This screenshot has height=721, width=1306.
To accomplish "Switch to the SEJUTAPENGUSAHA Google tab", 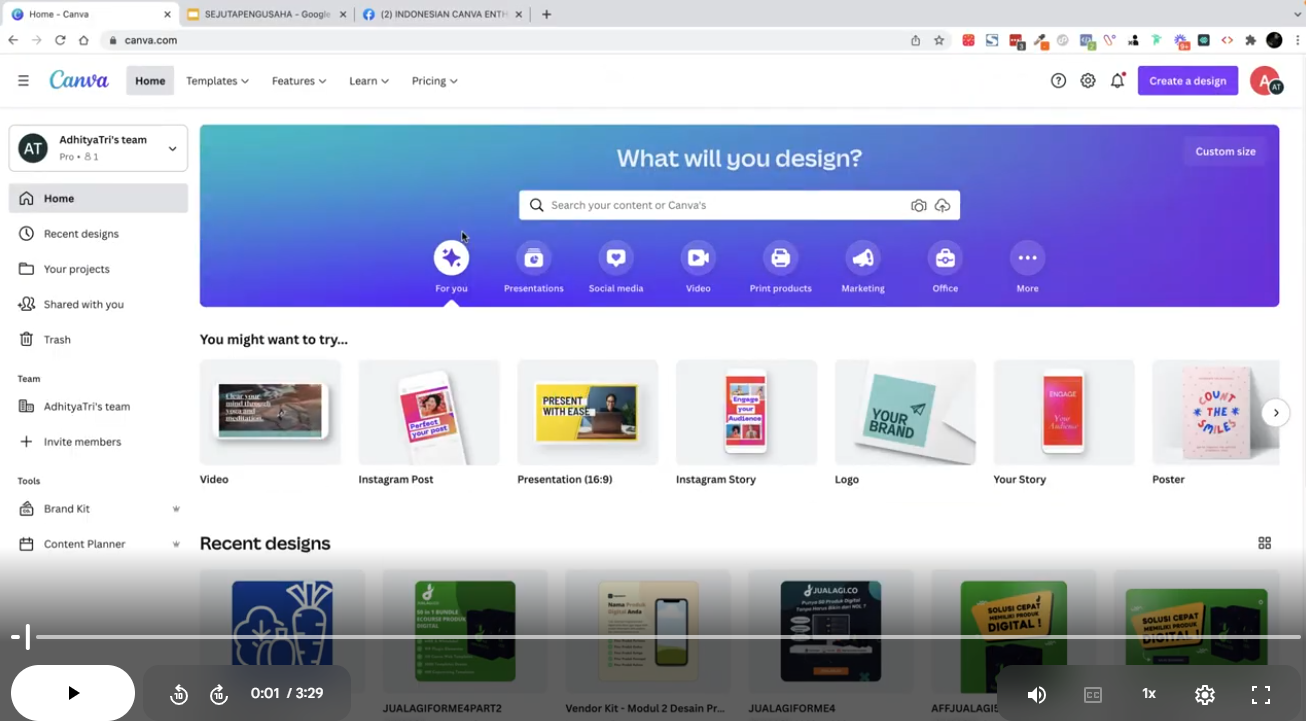I will 267,14.
